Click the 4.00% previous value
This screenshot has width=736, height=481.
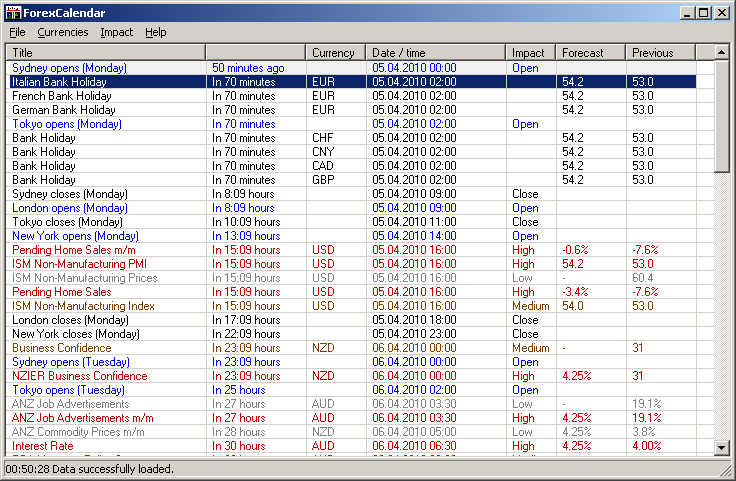coord(646,446)
